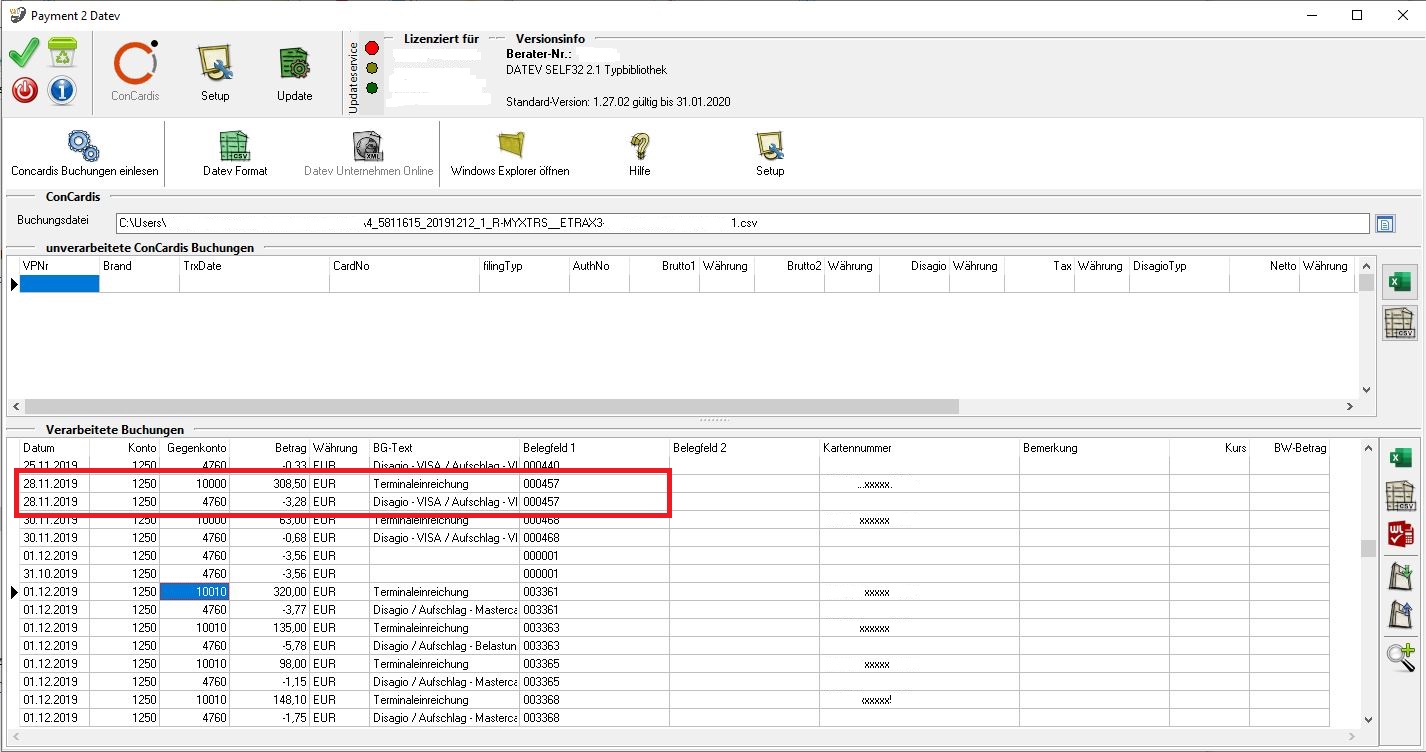The image size is (1426, 752).
Task: Click the green down-arrow import icon
Action: [1399, 575]
